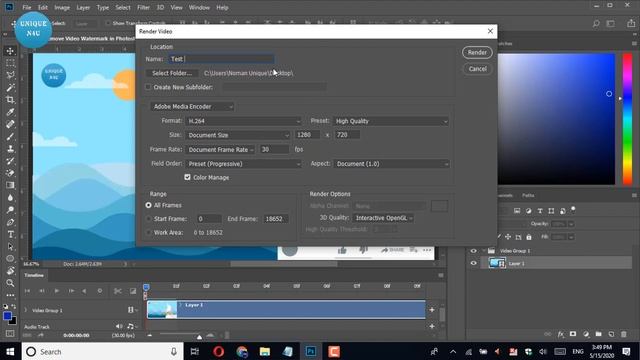This screenshot has width=640, height=360.
Task: Mute the audio track speaker toggle
Action: [119, 326]
